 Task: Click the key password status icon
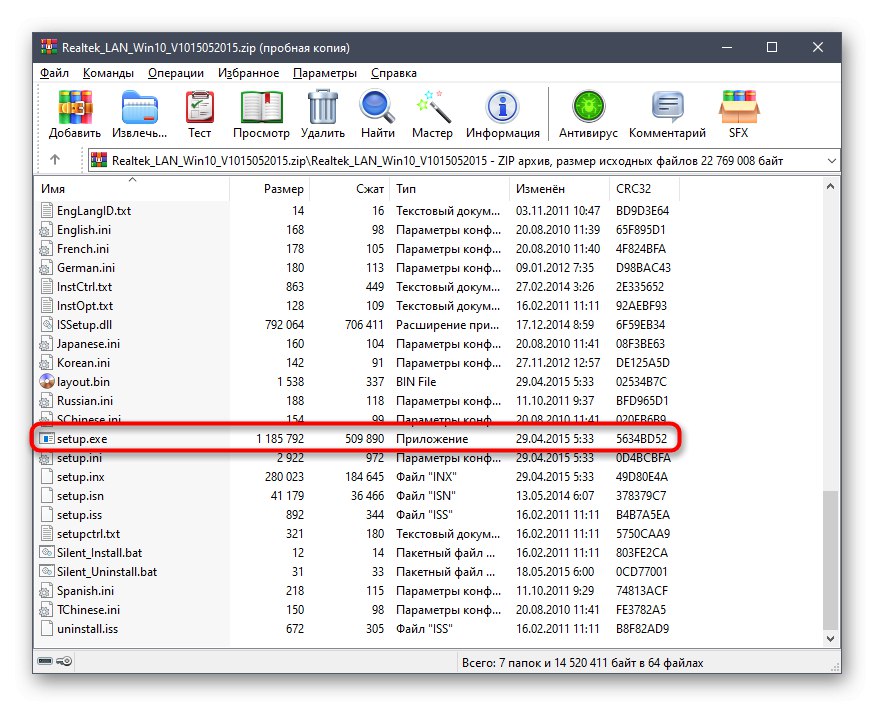[64, 661]
